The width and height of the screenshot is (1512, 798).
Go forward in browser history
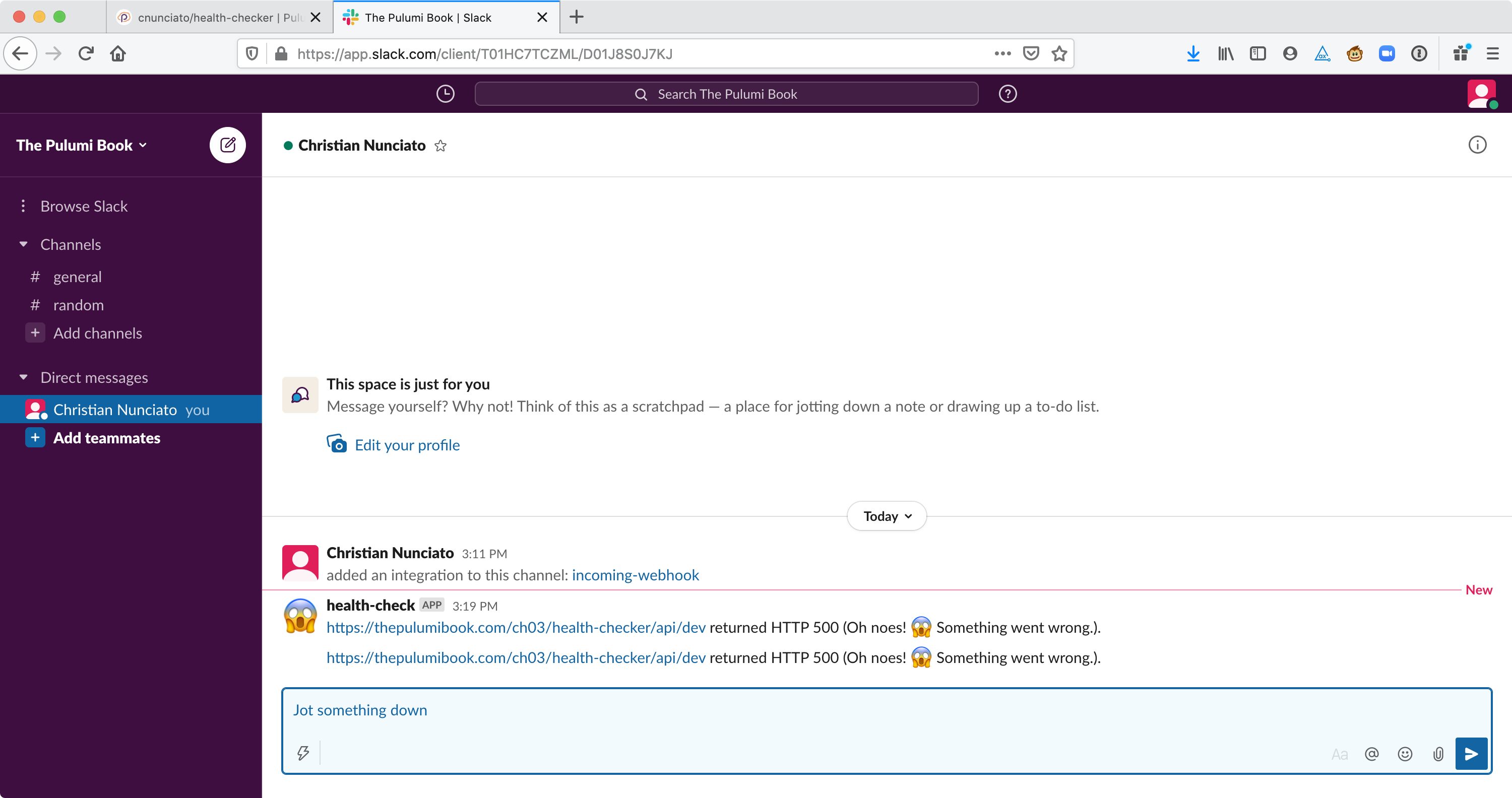[53, 53]
